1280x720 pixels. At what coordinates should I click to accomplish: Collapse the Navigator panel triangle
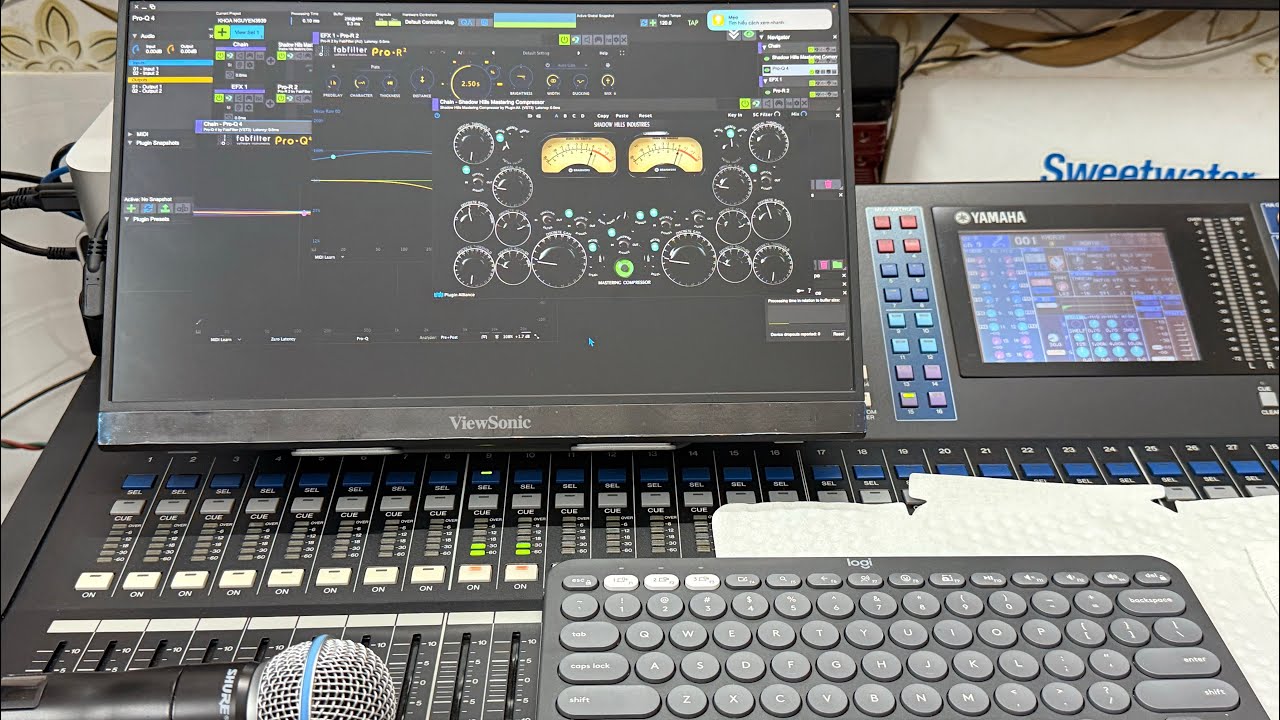pyautogui.click(x=762, y=37)
